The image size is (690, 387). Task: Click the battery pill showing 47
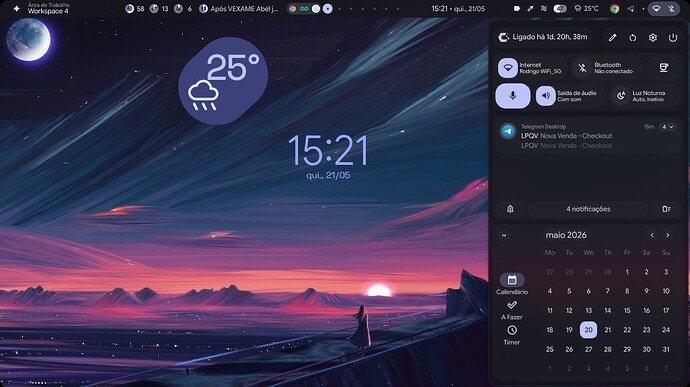(560, 9)
